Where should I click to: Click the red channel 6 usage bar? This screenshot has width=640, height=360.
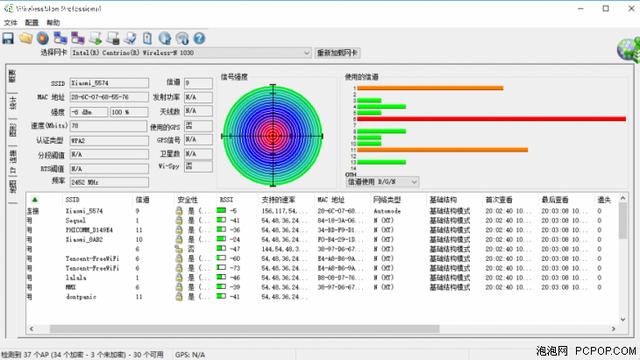(x=491, y=119)
